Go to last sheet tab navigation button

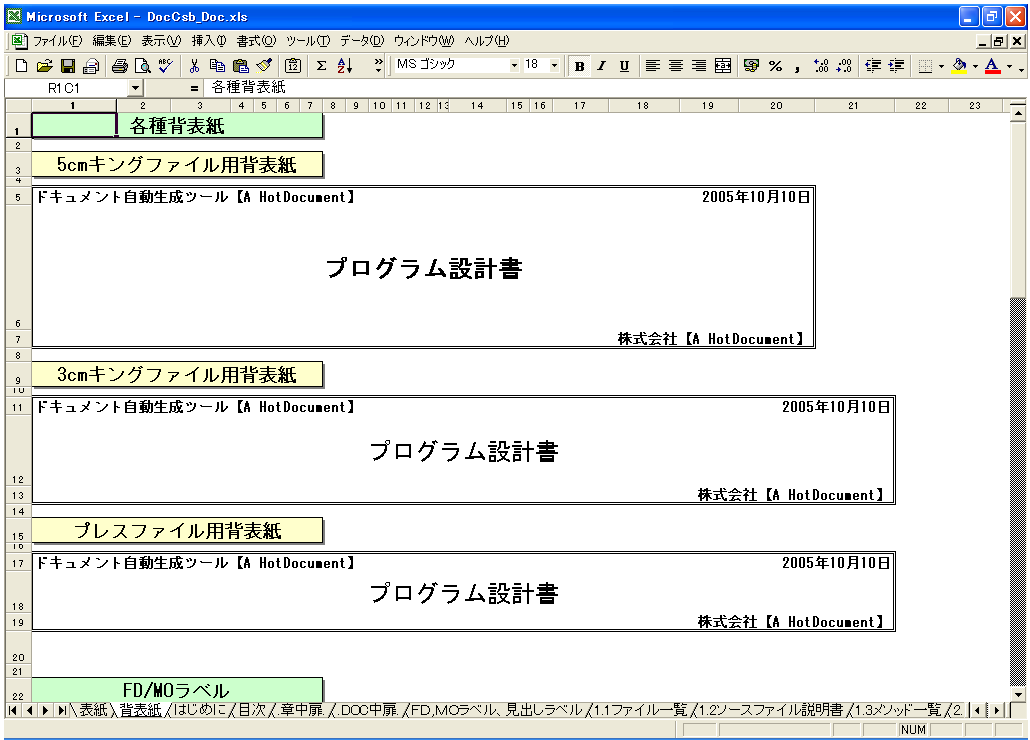(61, 710)
